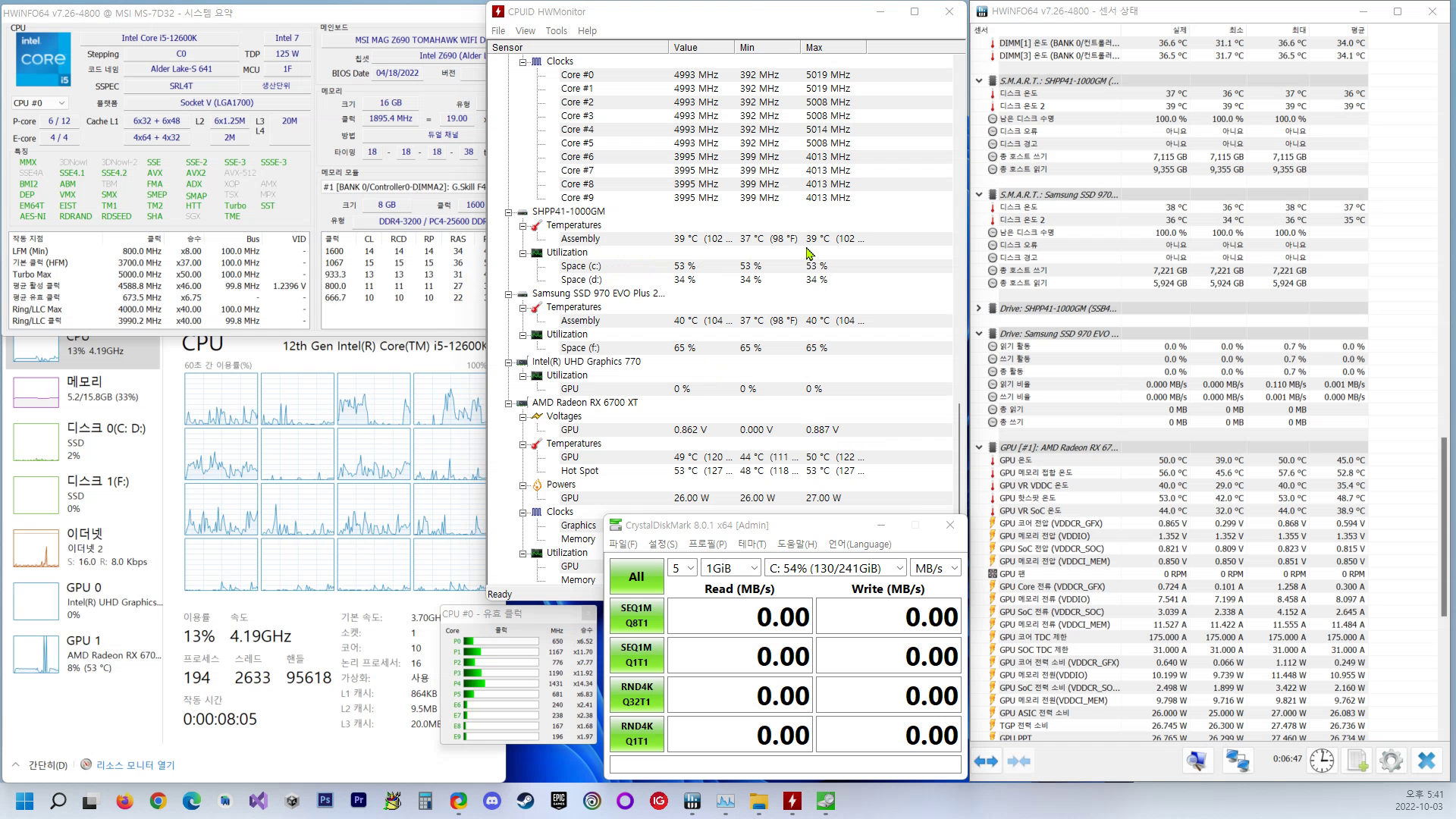
Task: Open the CPU #0 selector dropdown
Action: pos(39,103)
